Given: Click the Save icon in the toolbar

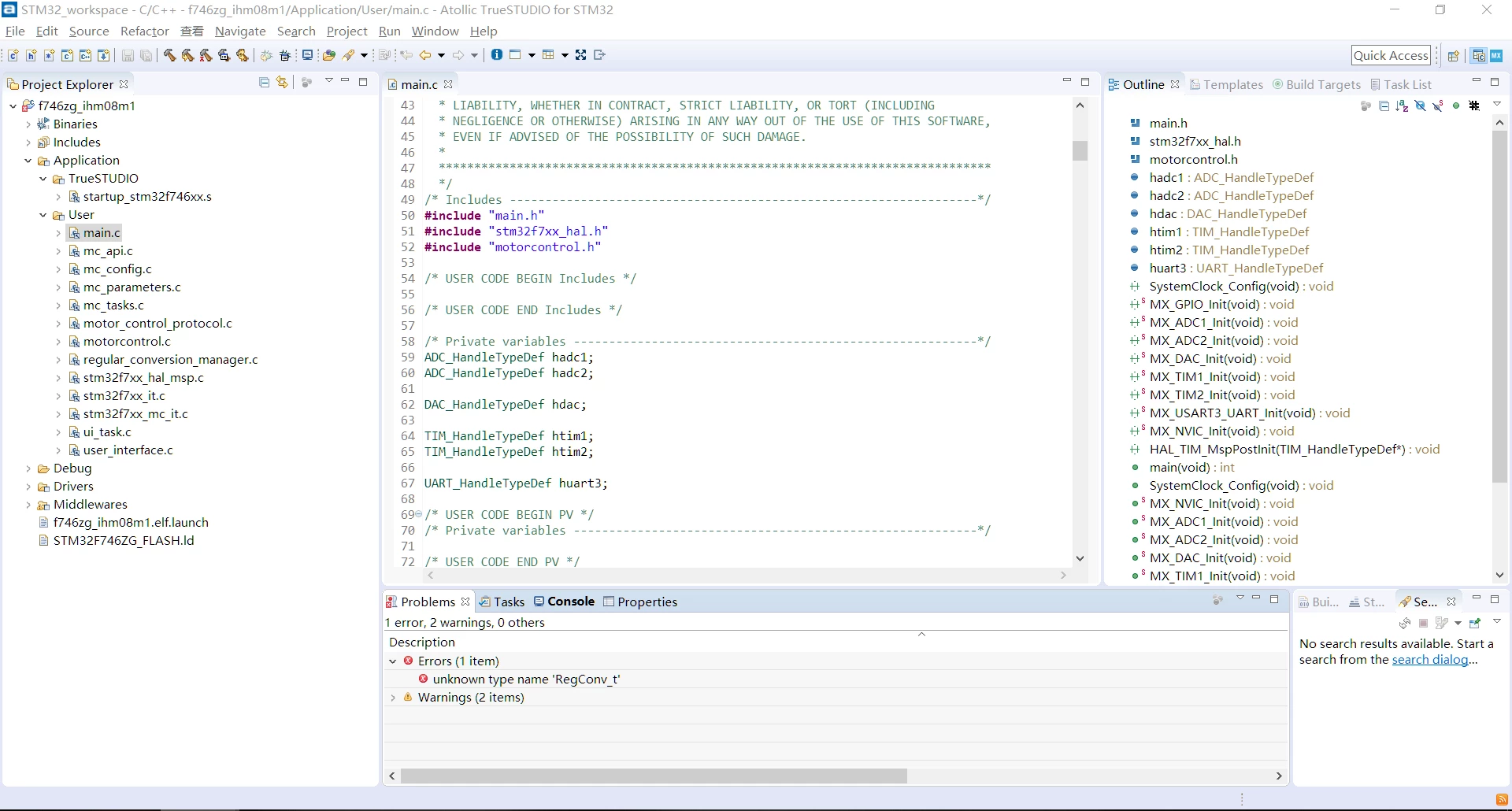Looking at the screenshot, I should pos(128,55).
